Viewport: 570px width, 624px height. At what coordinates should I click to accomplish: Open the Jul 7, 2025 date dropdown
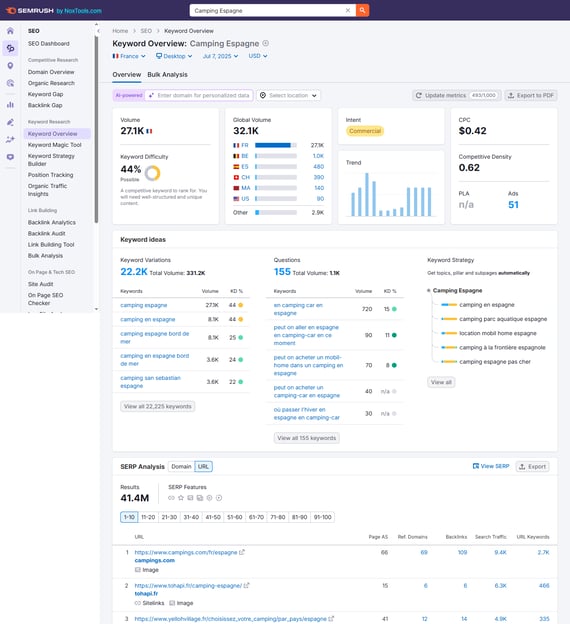click(221, 56)
